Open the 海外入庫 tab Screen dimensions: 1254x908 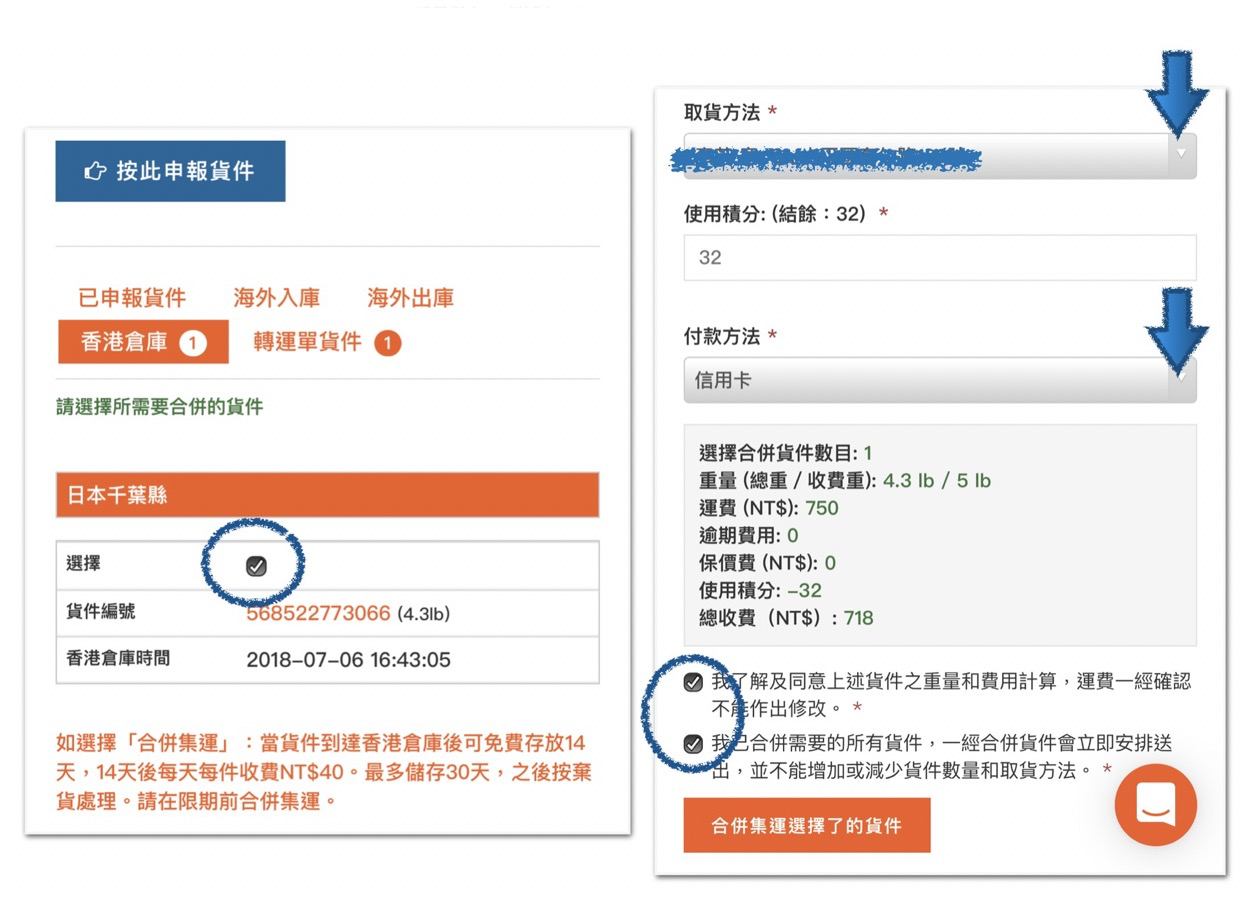point(277,298)
